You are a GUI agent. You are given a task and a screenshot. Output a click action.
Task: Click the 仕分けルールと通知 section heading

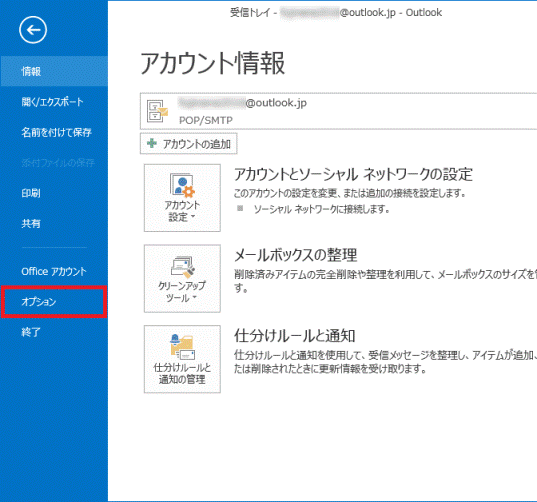(295, 336)
